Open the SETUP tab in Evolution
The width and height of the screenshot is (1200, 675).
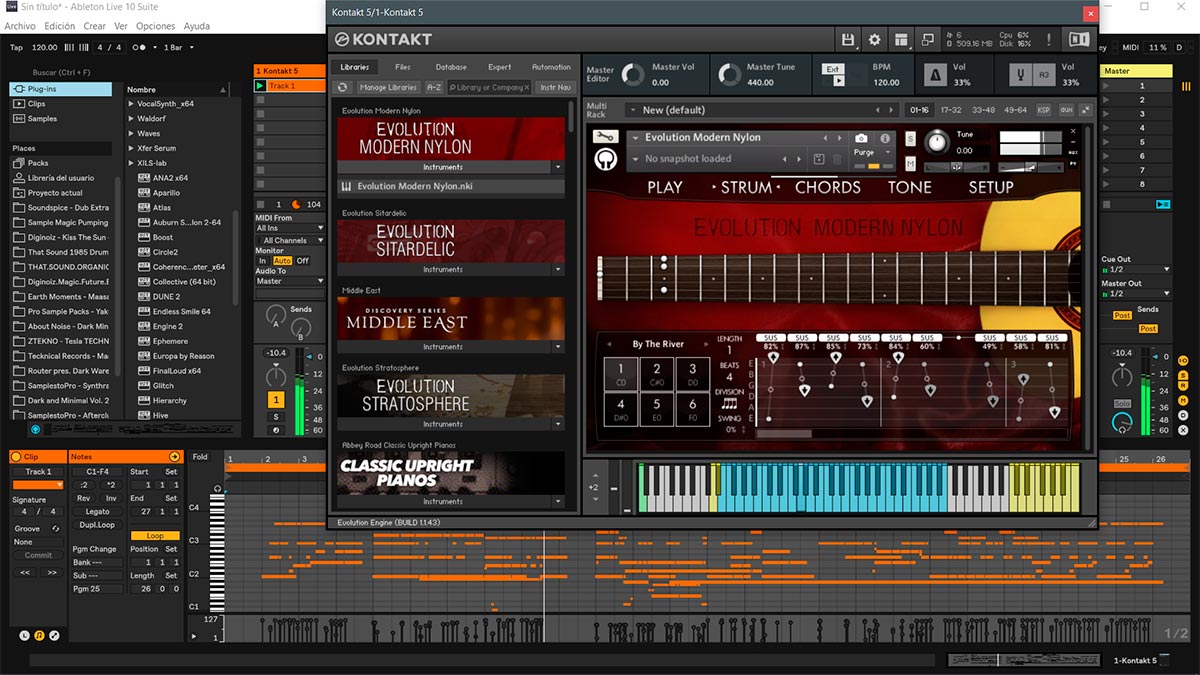coord(991,187)
